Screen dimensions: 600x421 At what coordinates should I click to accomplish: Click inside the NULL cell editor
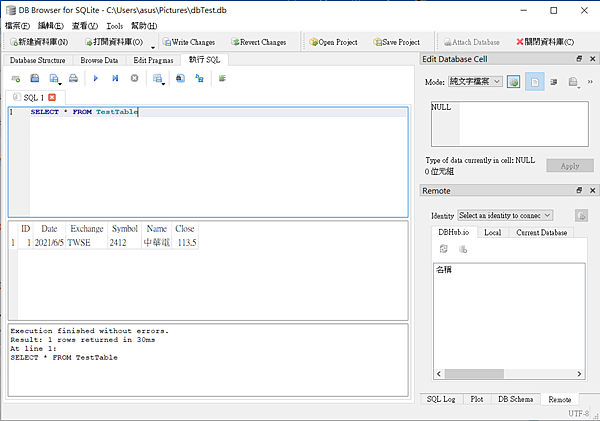pos(510,124)
